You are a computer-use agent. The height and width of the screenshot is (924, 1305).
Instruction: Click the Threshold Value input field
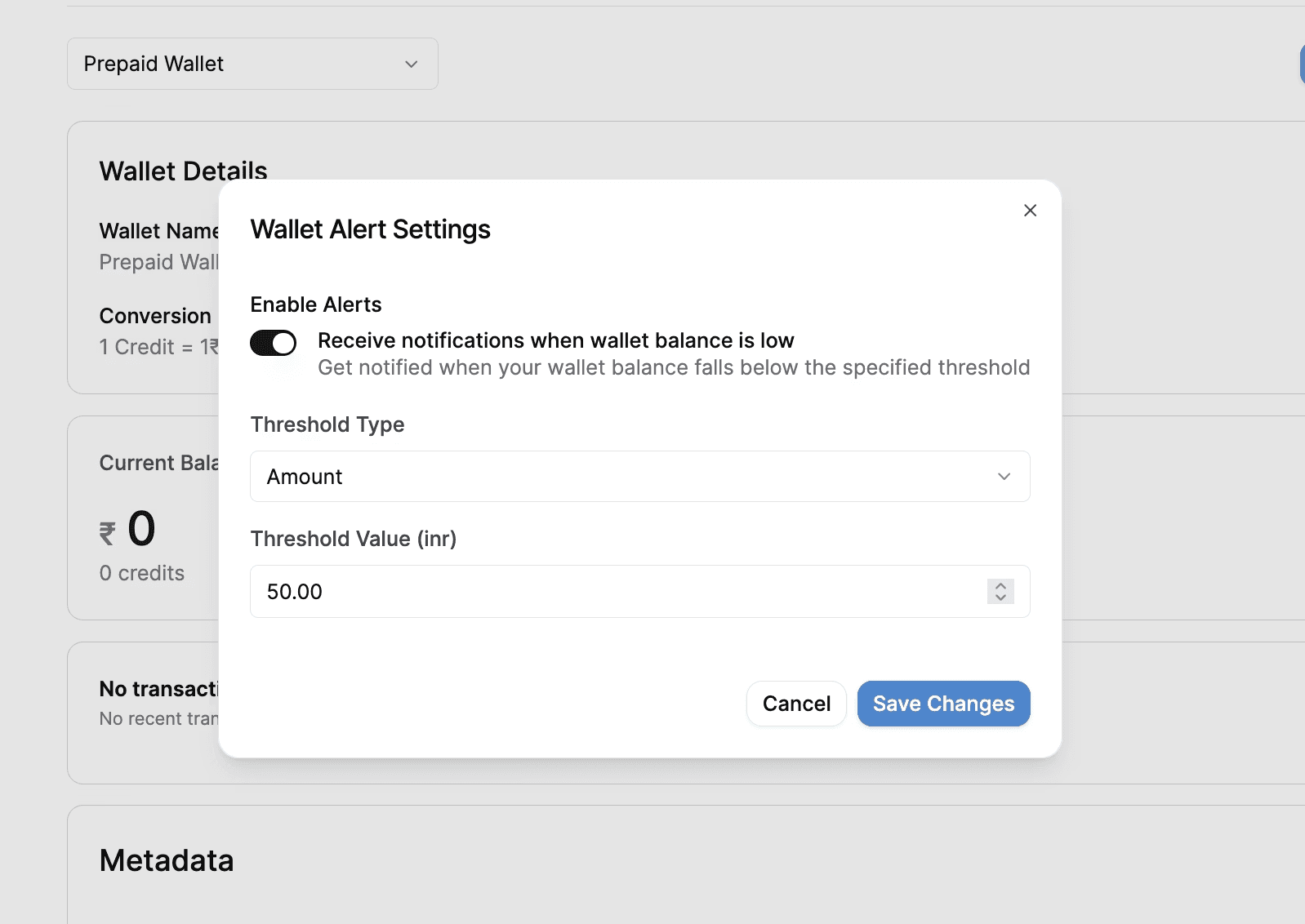click(639, 591)
